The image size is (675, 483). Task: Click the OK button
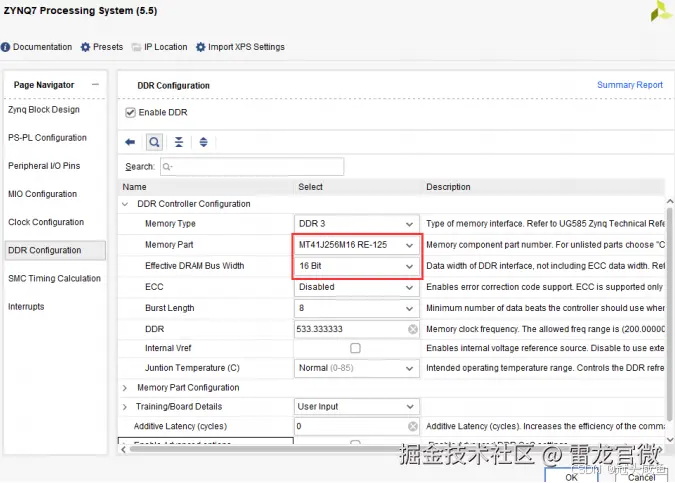[x=571, y=476]
